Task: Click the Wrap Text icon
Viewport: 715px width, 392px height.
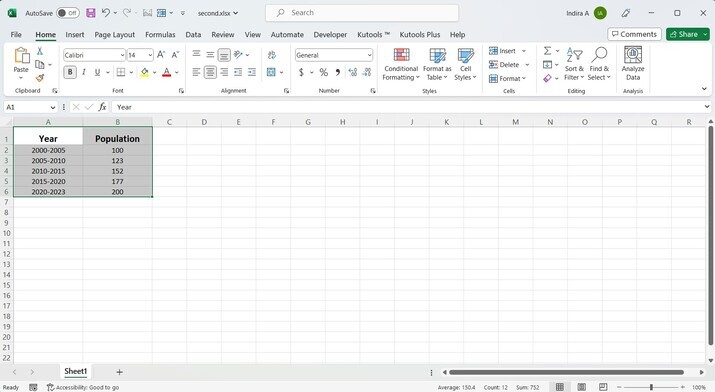Action: click(272, 55)
